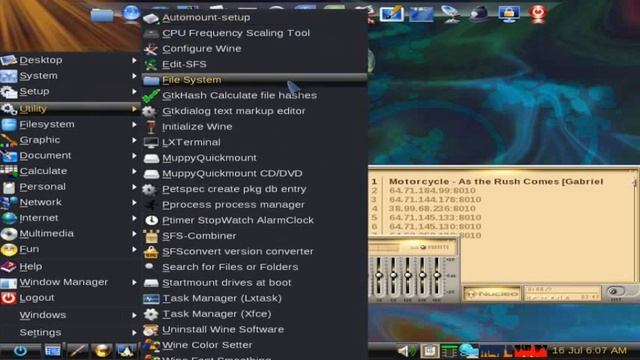This screenshot has height=360, width=640.
Task: Click the red power icon in top dock
Action: pyautogui.click(x=538, y=13)
